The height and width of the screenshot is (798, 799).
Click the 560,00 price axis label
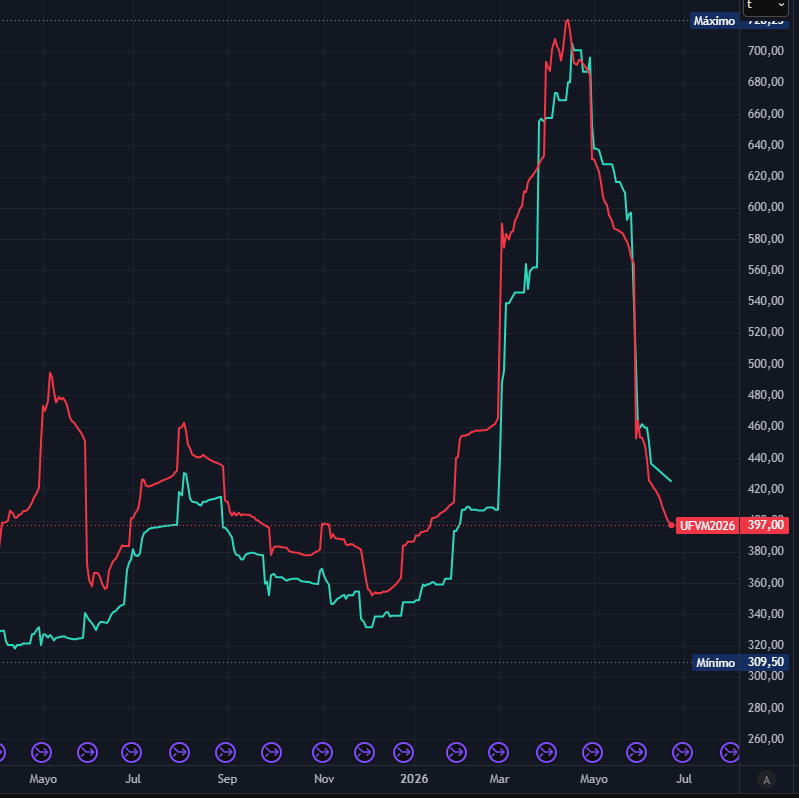click(x=765, y=270)
